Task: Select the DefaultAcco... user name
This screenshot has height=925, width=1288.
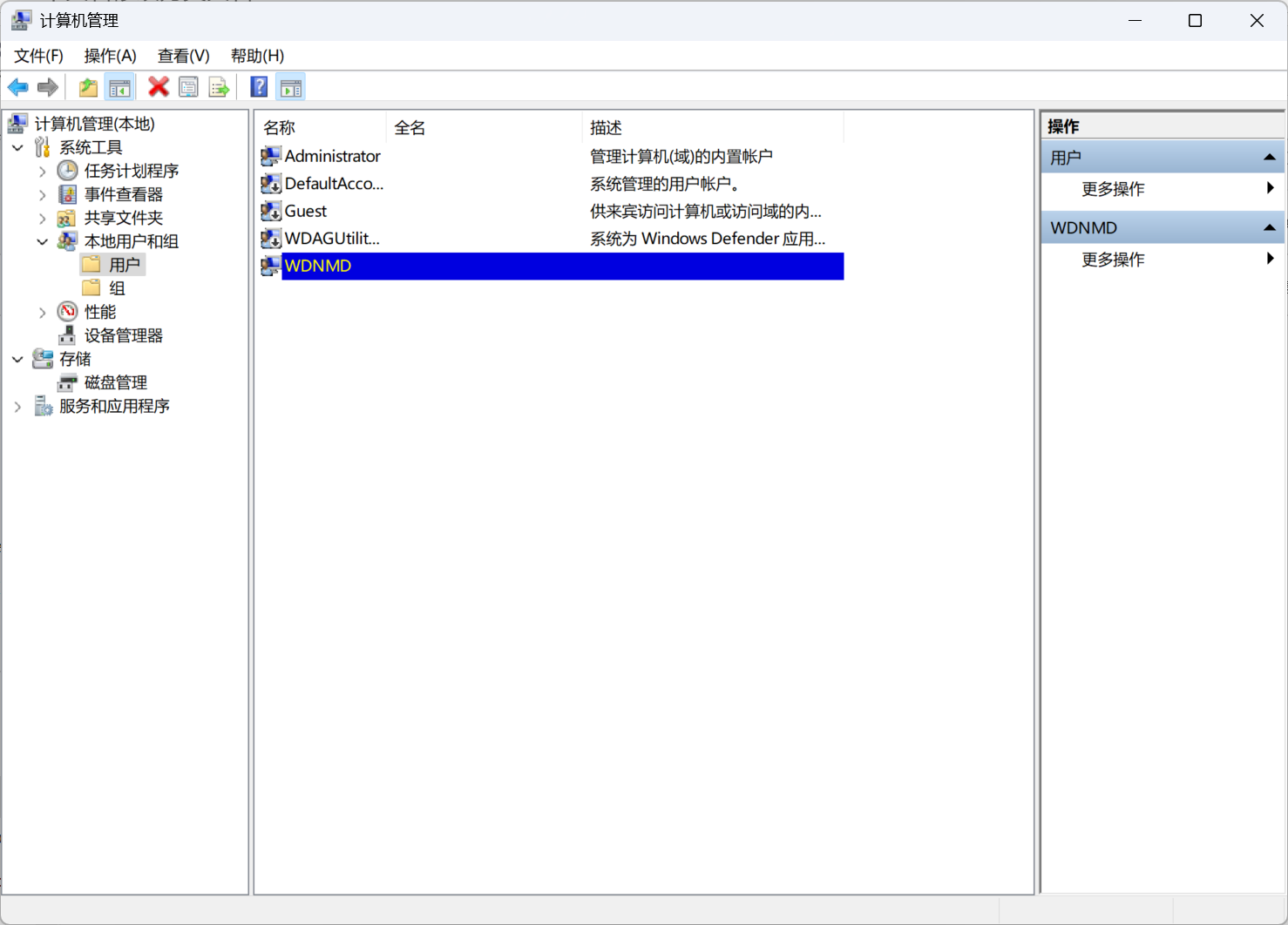Action: pyautogui.click(x=334, y=184)
